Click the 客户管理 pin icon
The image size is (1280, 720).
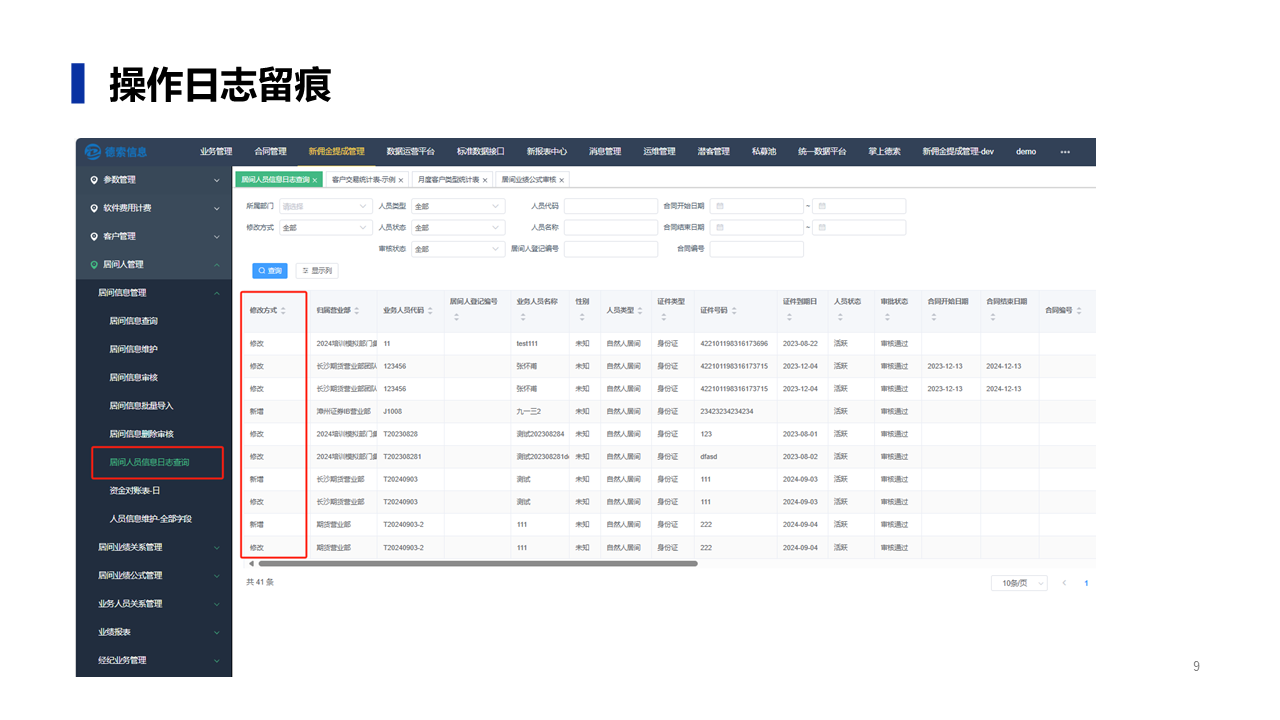point(95,236)
